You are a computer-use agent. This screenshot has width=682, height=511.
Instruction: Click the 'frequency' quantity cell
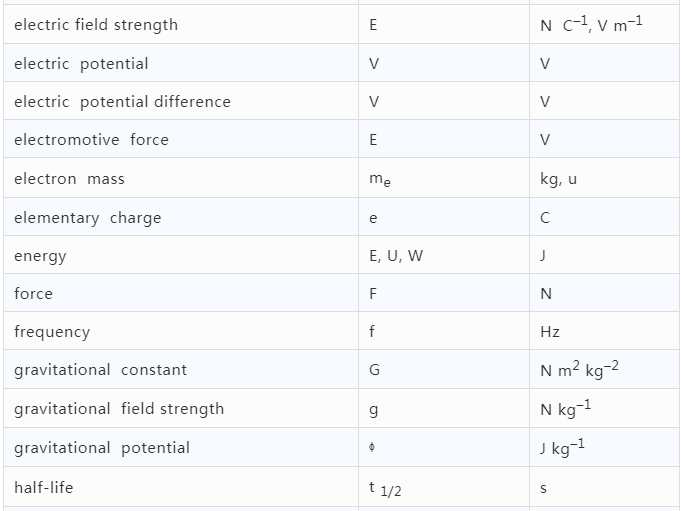pyautogui.click(x=181, y=331)
